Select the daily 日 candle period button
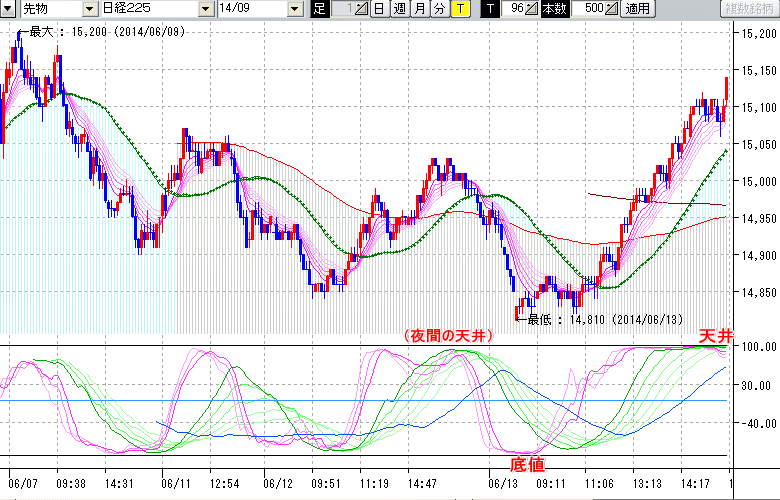780x500 pixels. coord(379,9)
